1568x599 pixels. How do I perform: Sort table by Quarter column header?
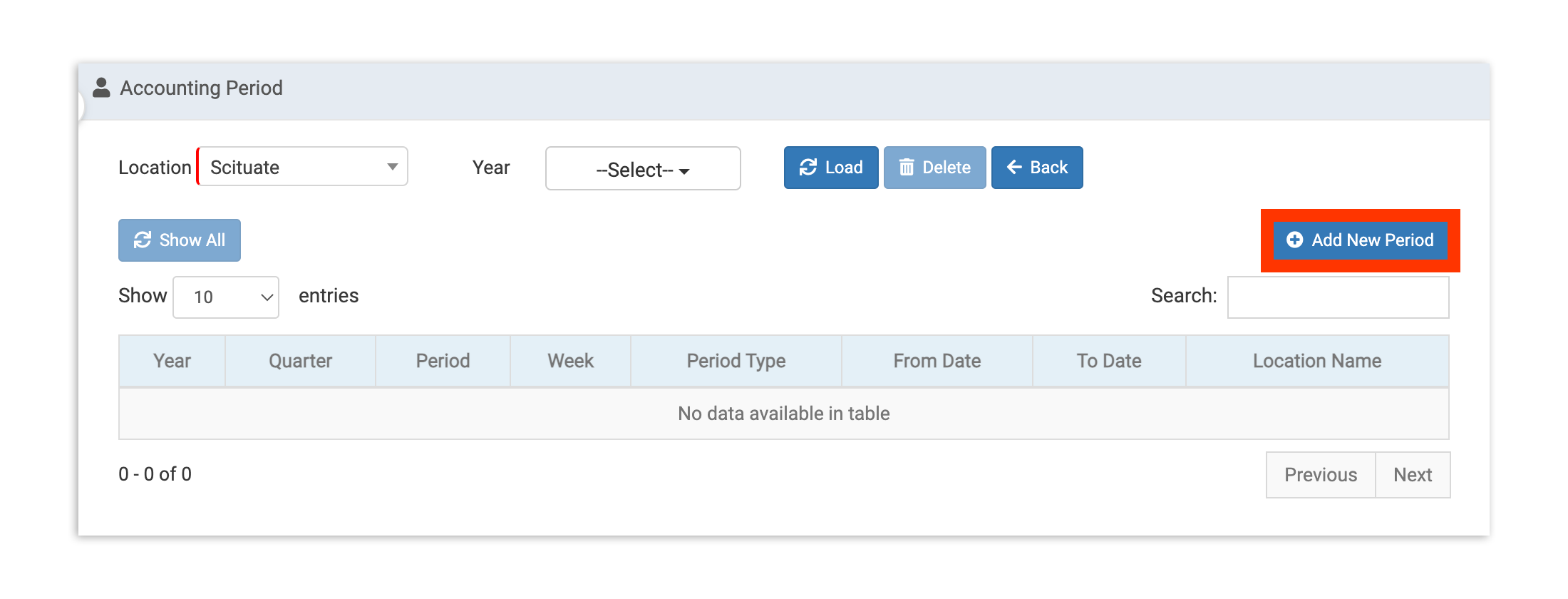(x=300, y=361)
